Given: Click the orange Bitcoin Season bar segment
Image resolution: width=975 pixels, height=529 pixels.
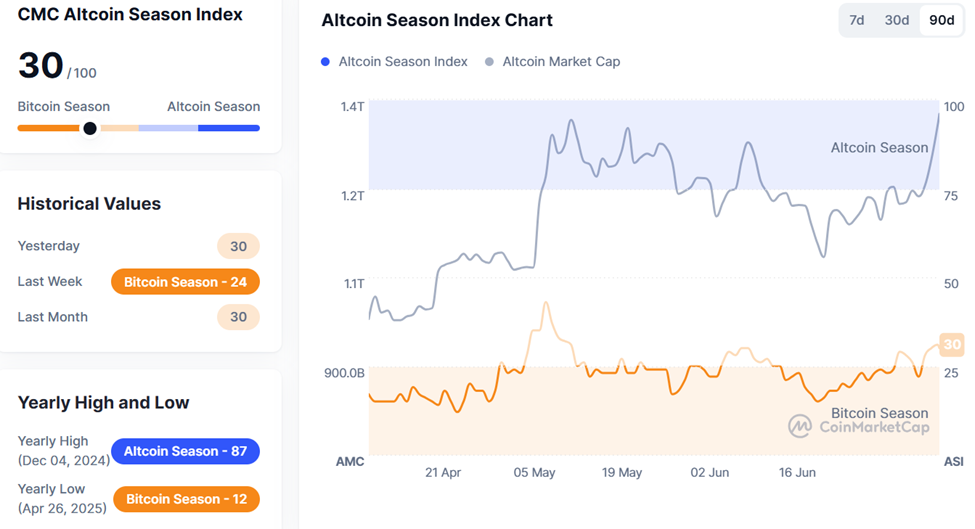Looking at the screenshot, I should [48, 128].
